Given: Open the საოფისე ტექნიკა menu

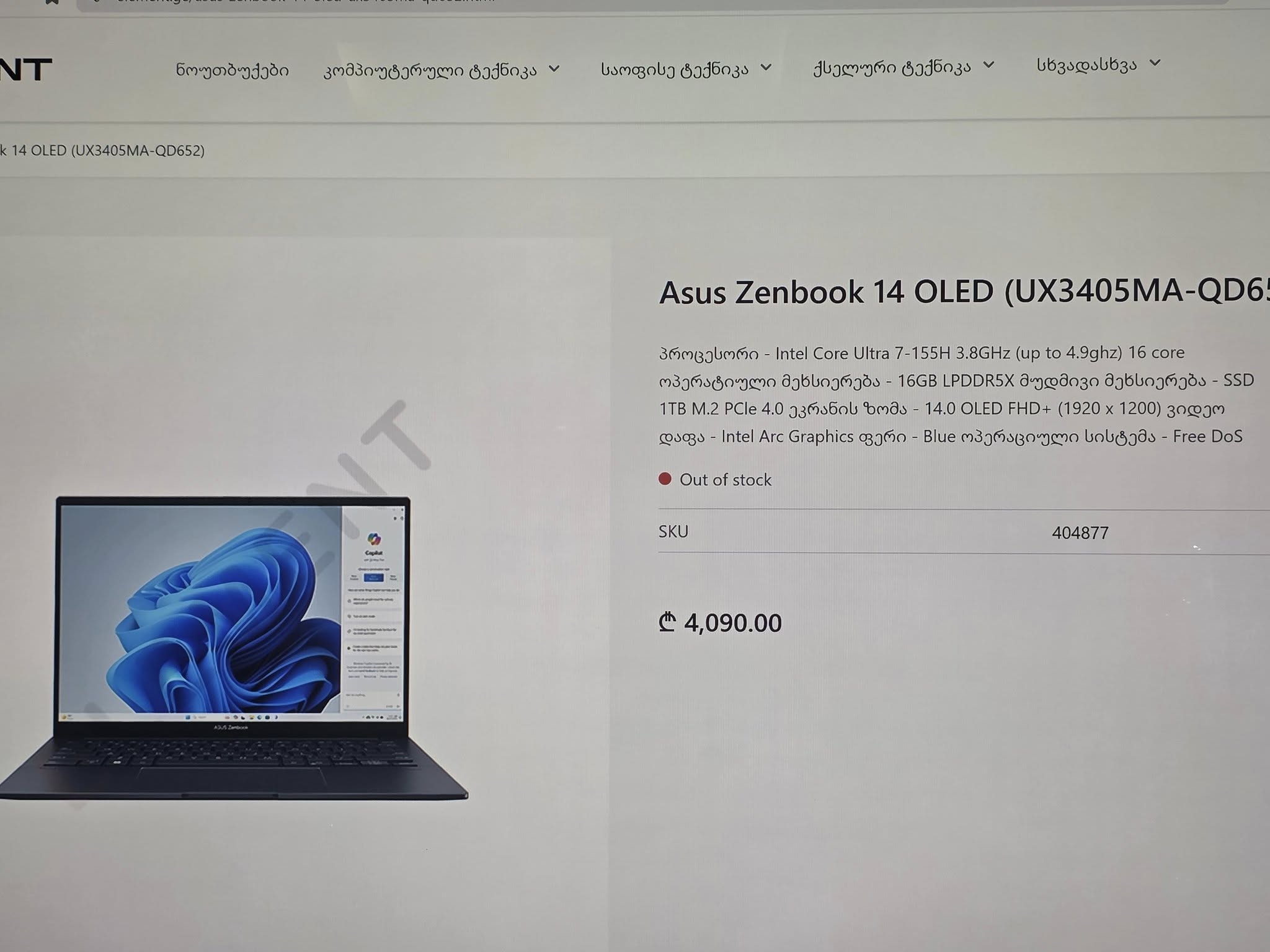Looking at the screenshot, I should tap(674, 69).
